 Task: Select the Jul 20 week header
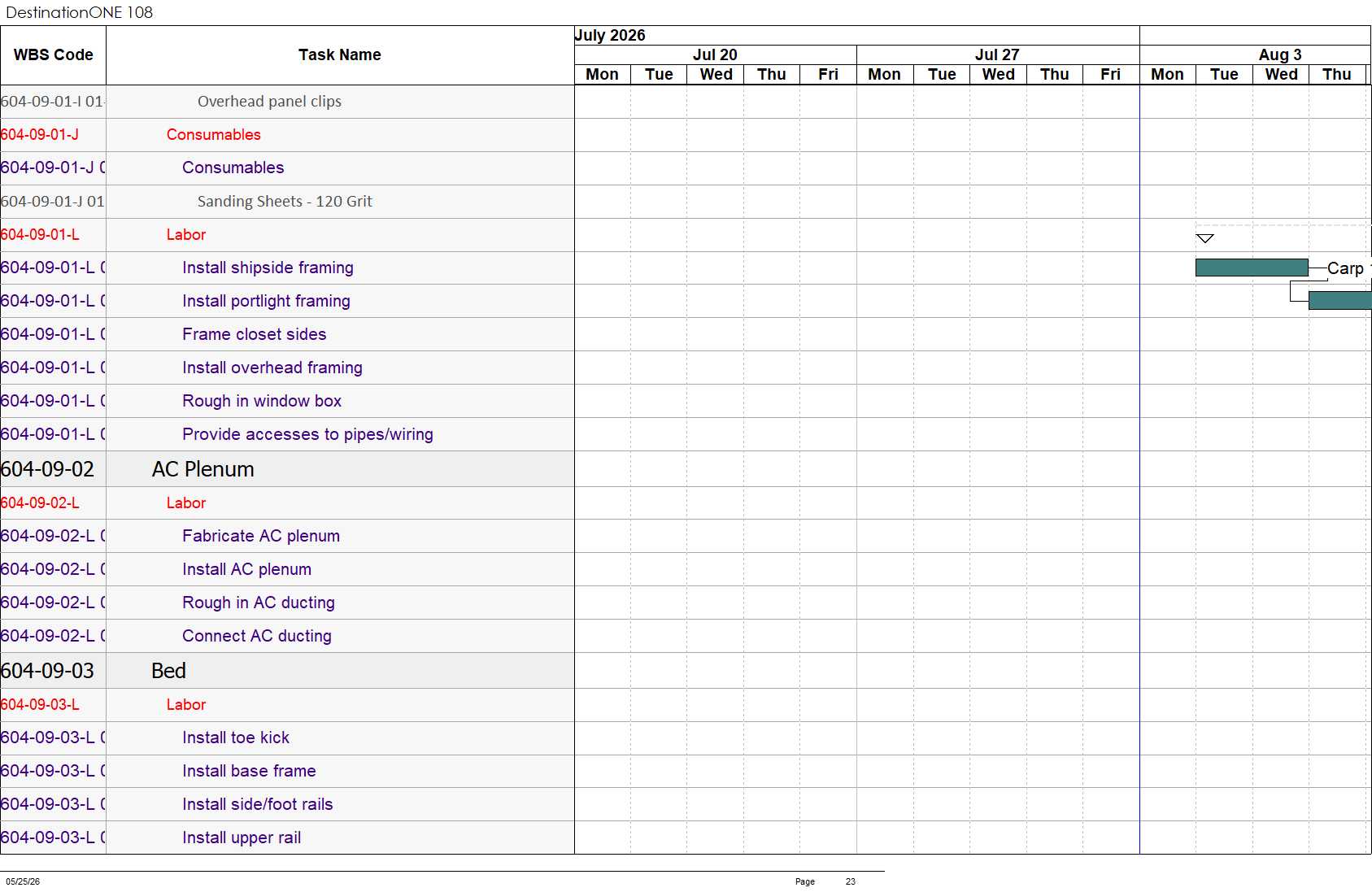(715, 54)
